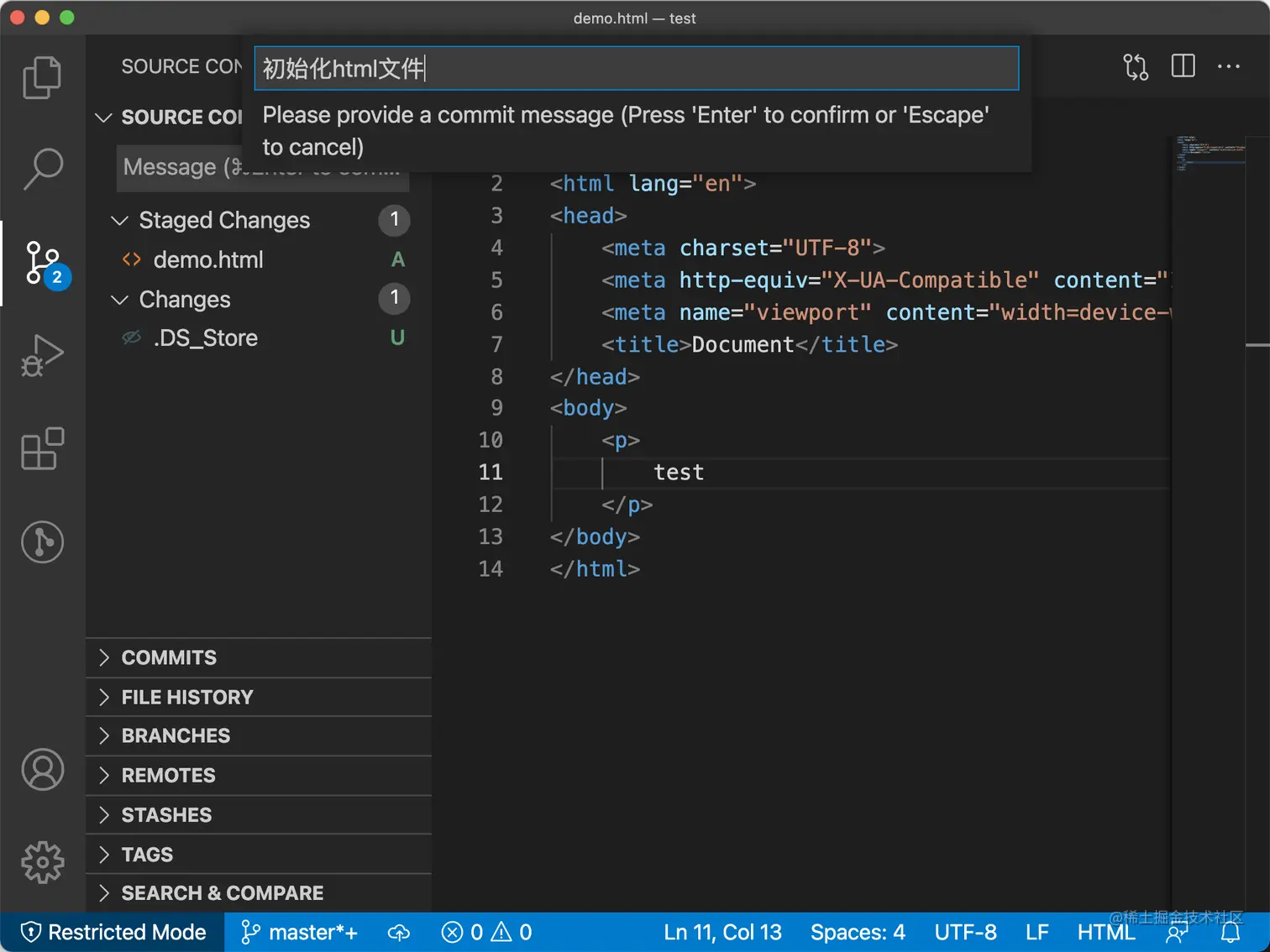Screen dimensions: 1270x952
Task: Click the master branch status item
Action: [x=299, y=932]
